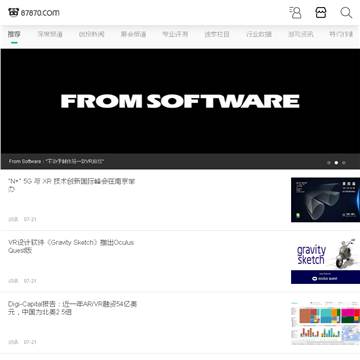
Task: Click the 07-21 date under the 5G XR article
Action: [30, 219]
